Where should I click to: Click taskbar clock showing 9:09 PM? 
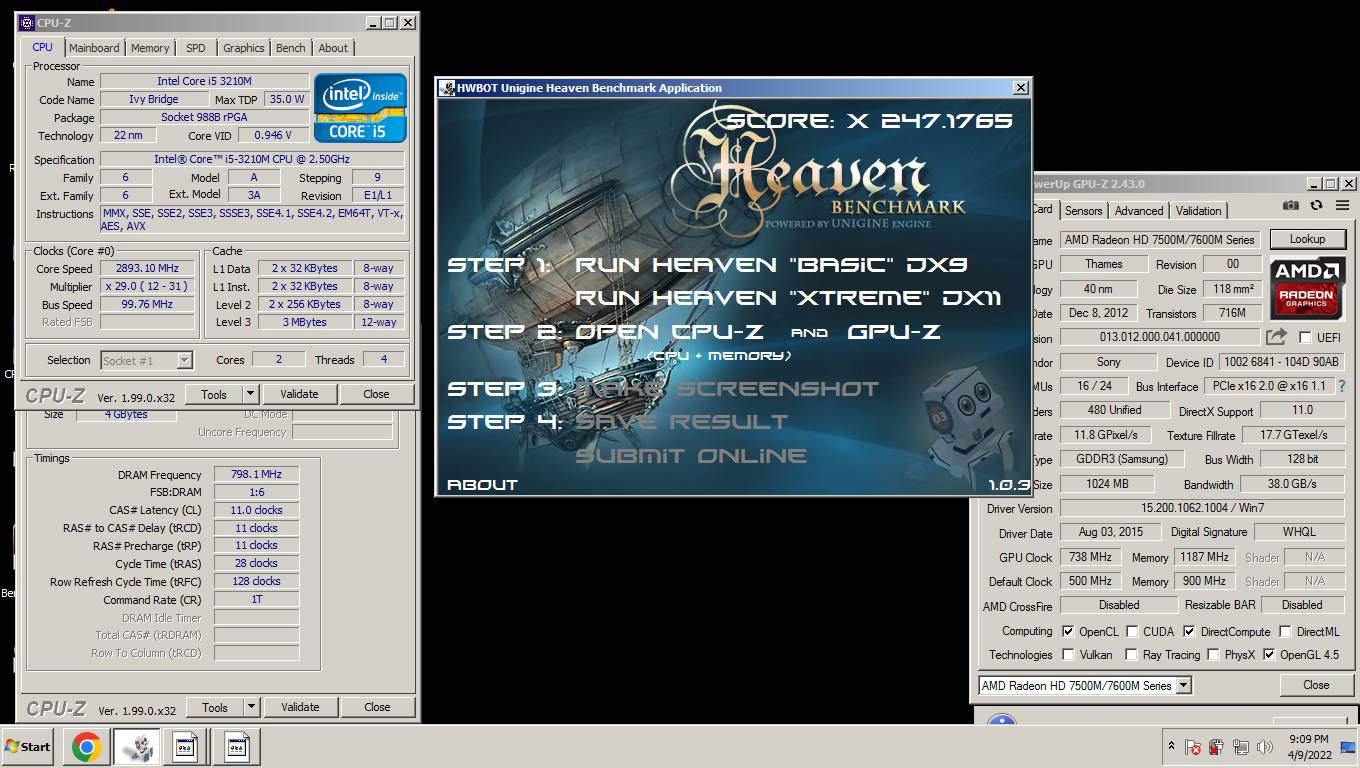pos(1308,747)
